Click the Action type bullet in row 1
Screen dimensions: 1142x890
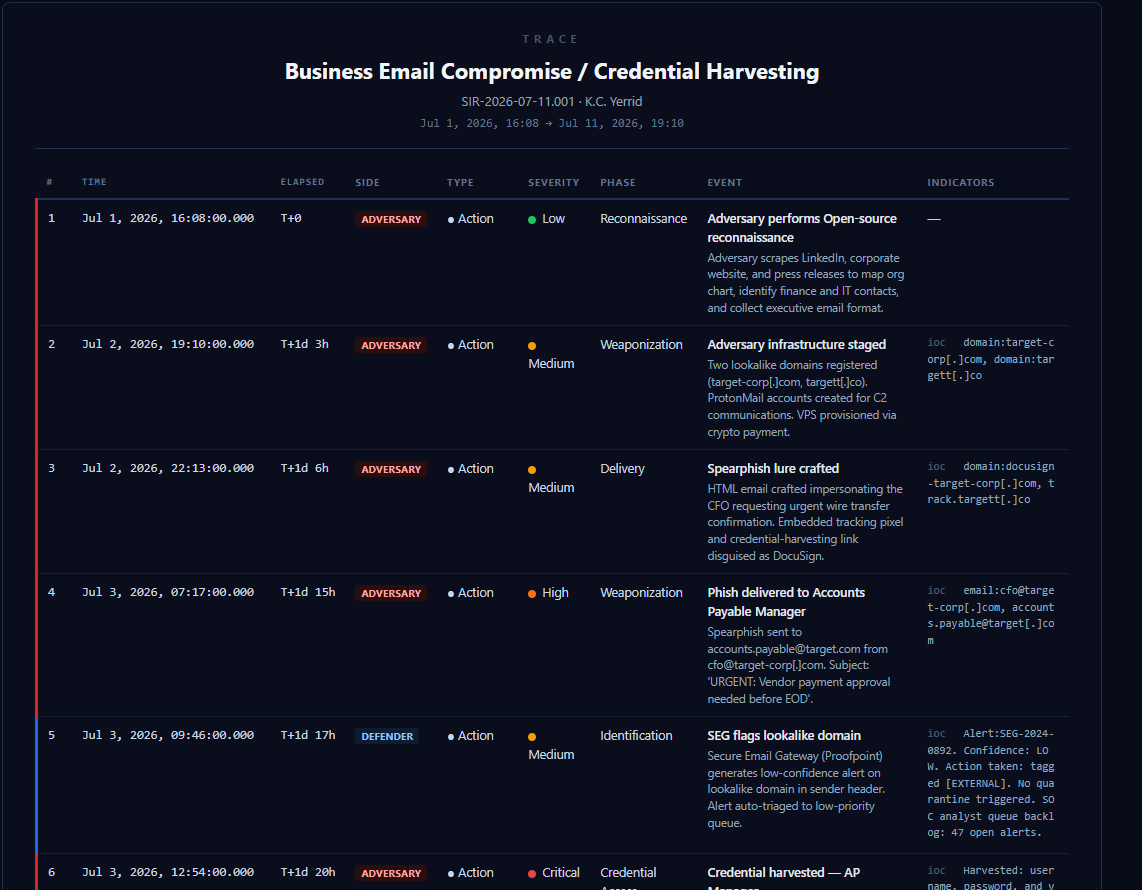(x=451, y=219)
